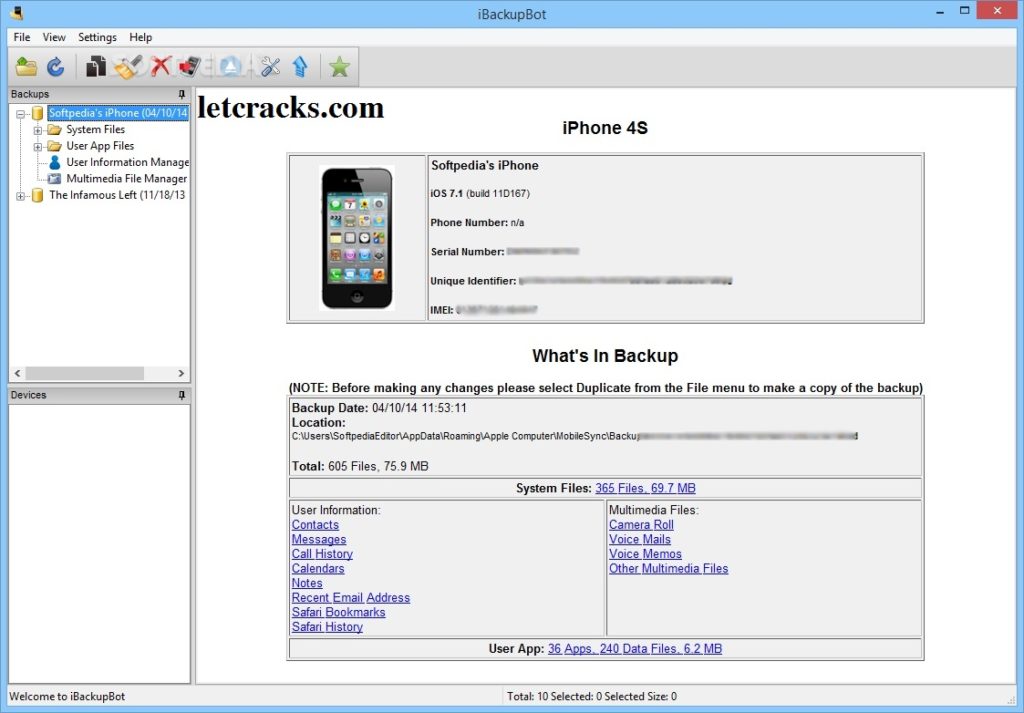
Task: Open the Other Multimedia Files link
Action: point(668,568)
